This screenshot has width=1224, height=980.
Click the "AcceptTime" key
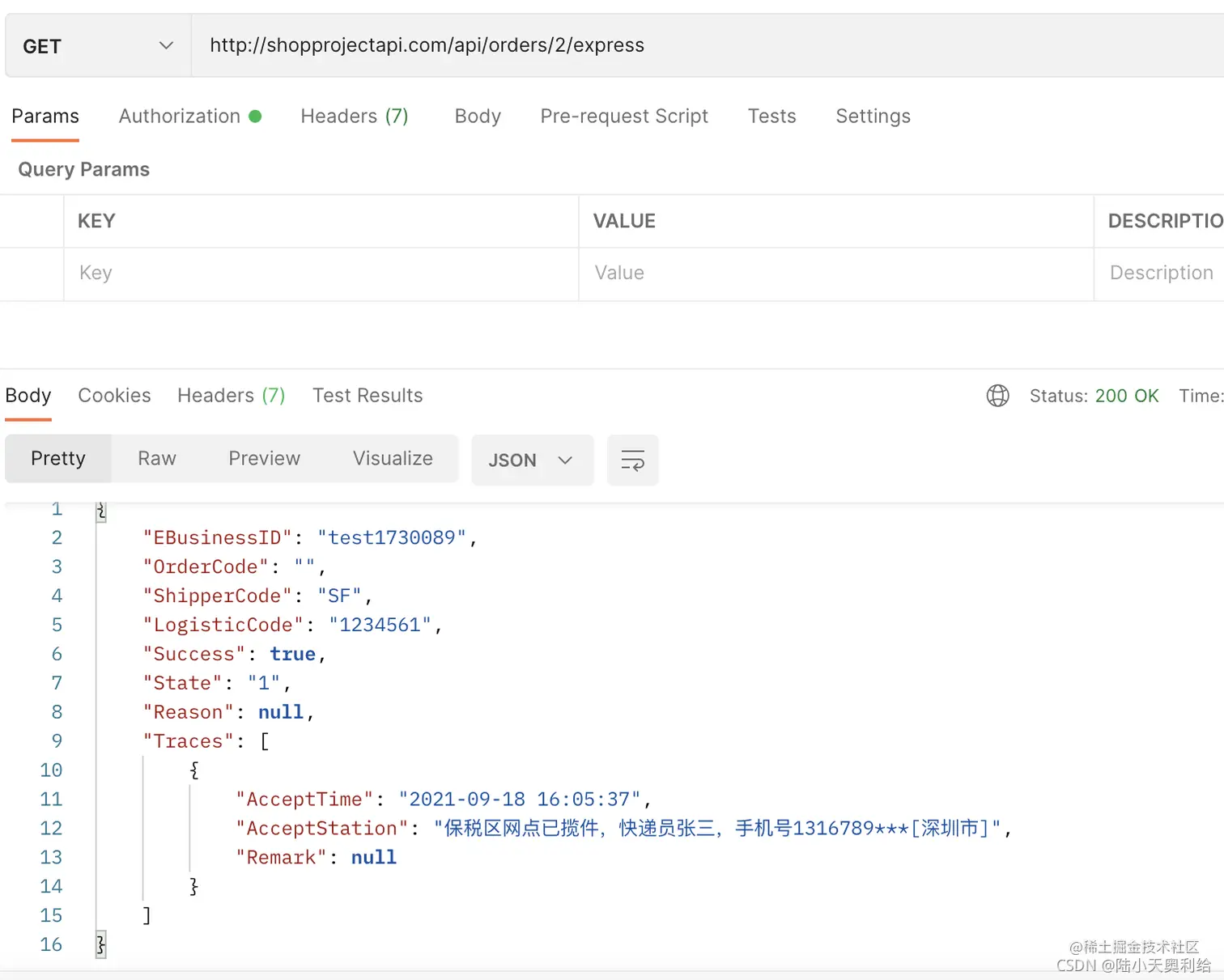tap(304, 800)
